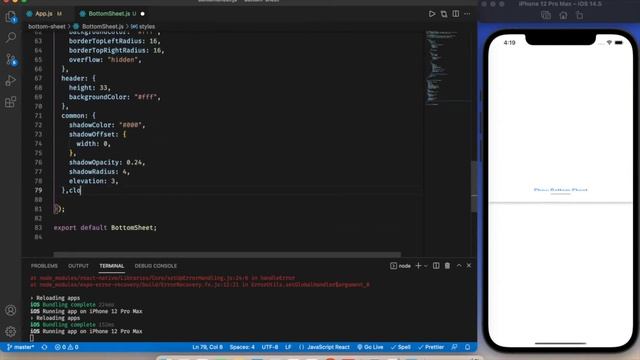Close the terminal panel
Image resolution: width=640 pixels, height=360 pixels.
tap(469, 266)
